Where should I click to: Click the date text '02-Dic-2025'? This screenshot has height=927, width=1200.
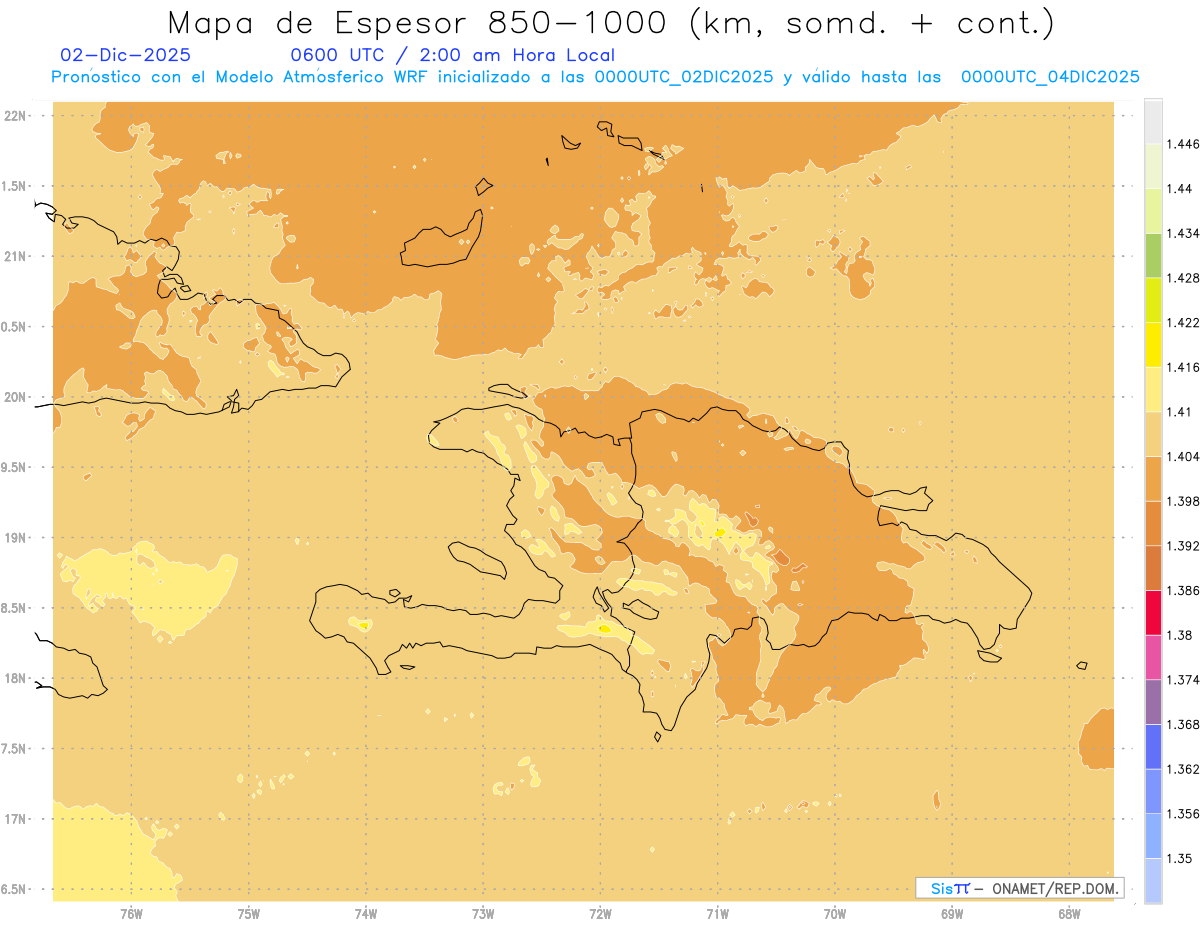click(125, 55)
